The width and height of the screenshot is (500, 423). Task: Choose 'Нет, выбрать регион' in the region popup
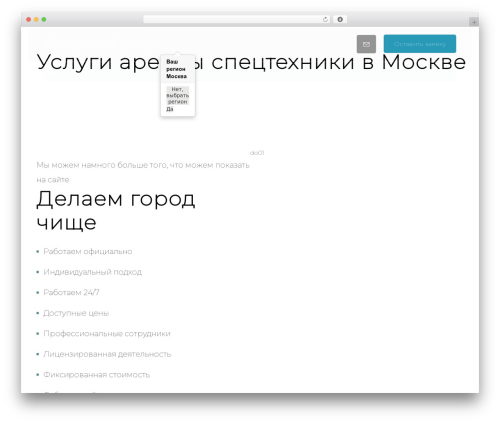click(x=177, y=95)
